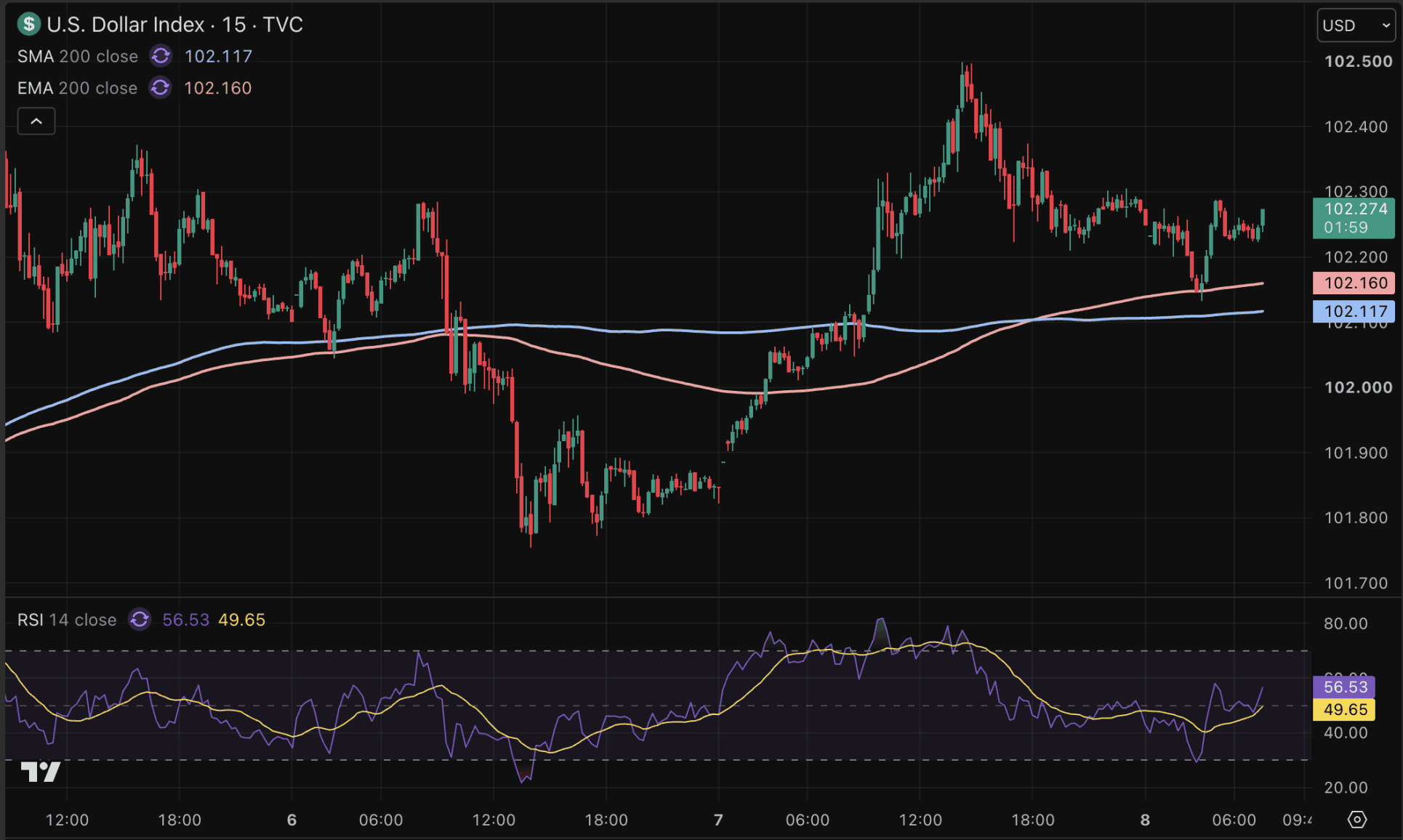The height and width of the screenshot is (840, 1403).
Task: Click the U.S. Dollar Index title
Action: pos(126,25)
